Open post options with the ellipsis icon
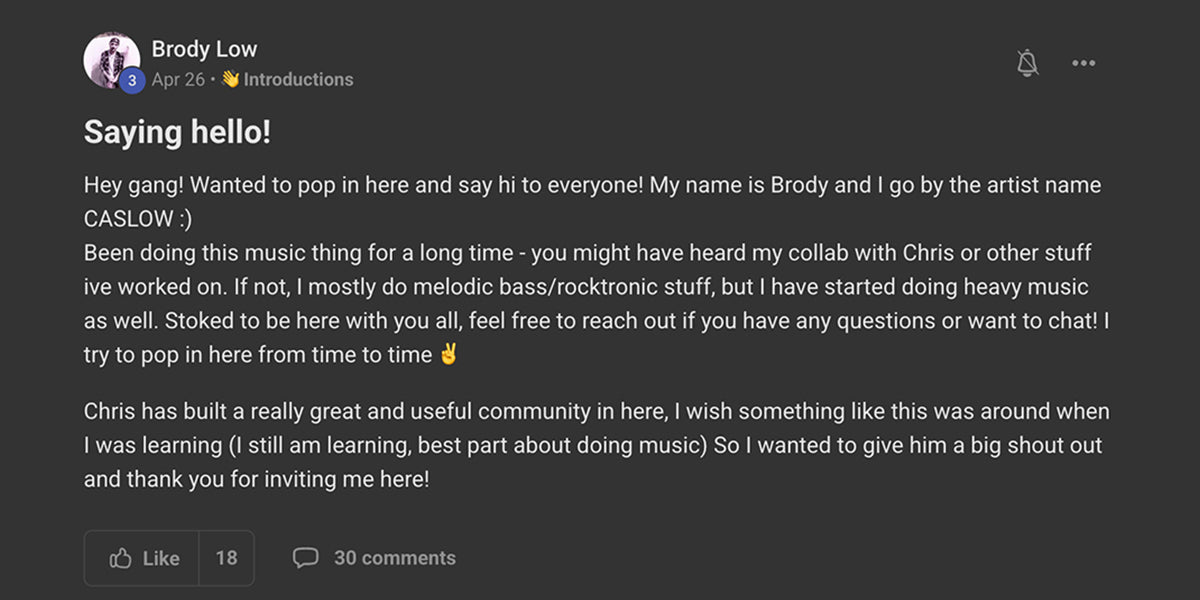This screenshot has width=1200, height=600. coord(1084,62)
